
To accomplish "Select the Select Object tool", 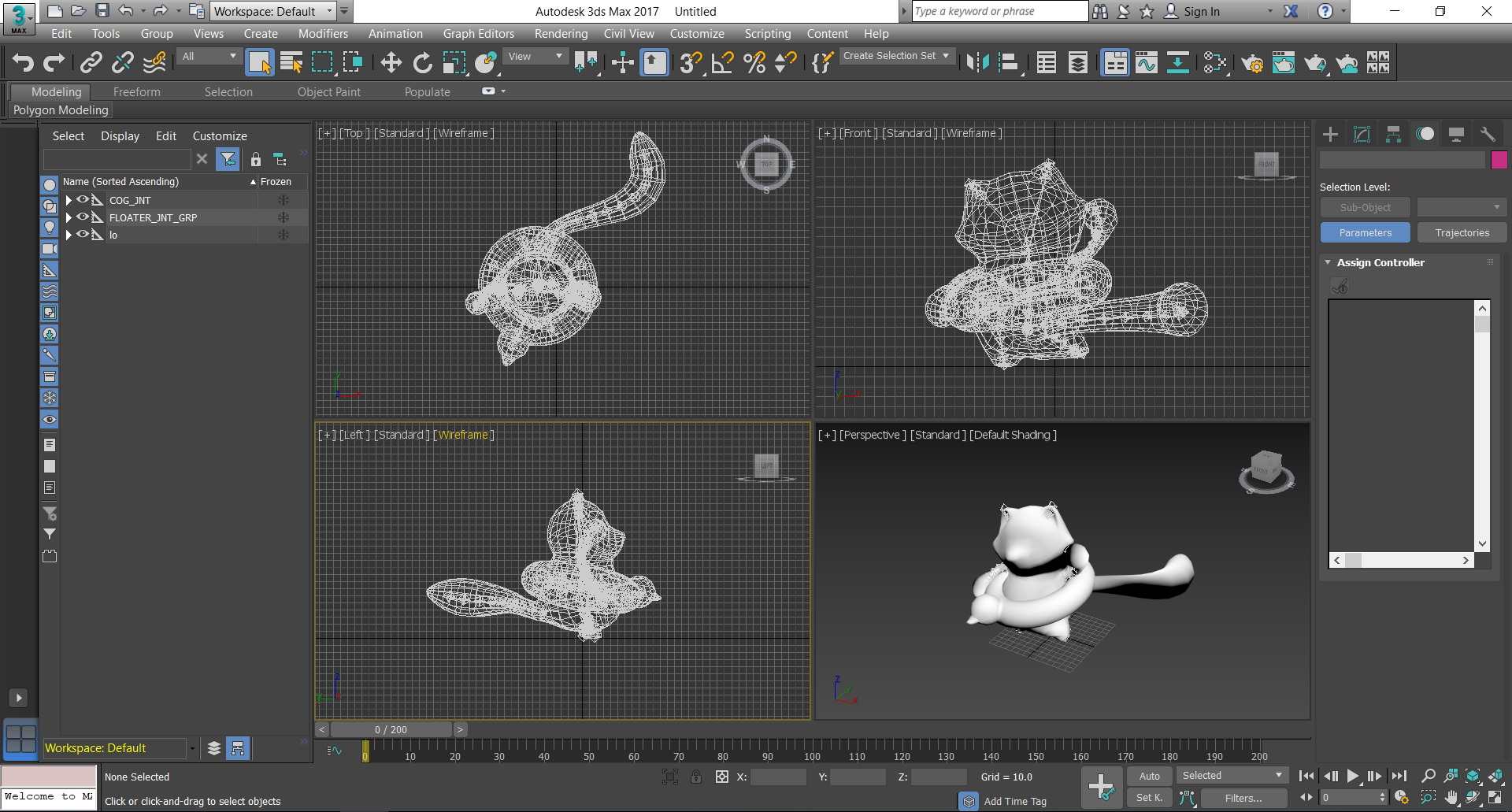I will tap(259, 62).
